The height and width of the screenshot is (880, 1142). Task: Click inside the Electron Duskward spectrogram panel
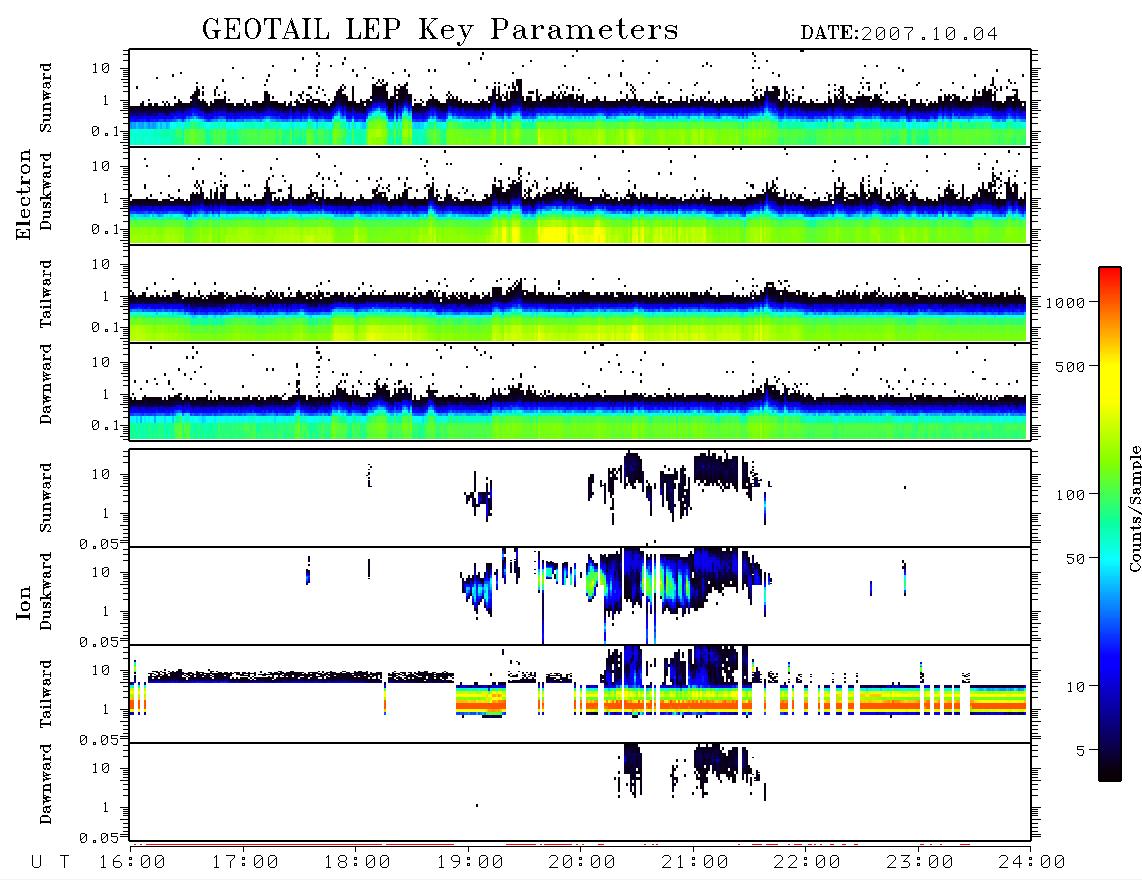580,195
